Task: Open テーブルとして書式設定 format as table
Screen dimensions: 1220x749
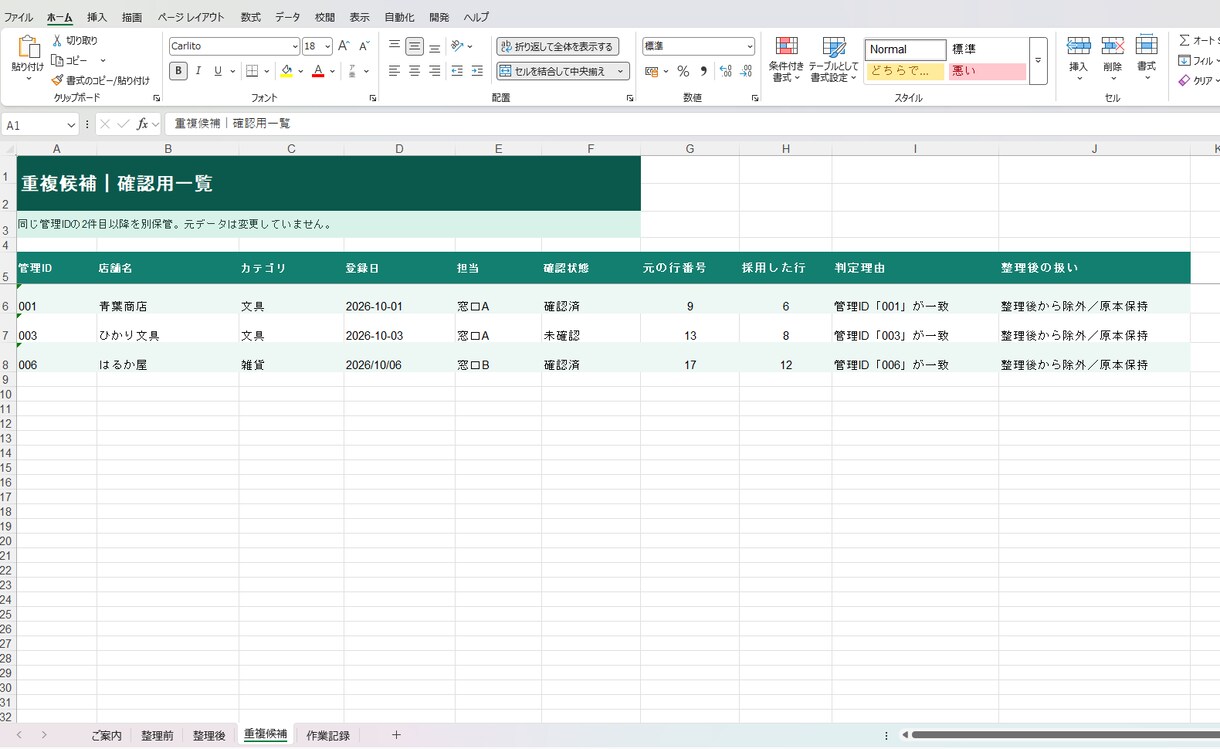Action: coord(833,59)
